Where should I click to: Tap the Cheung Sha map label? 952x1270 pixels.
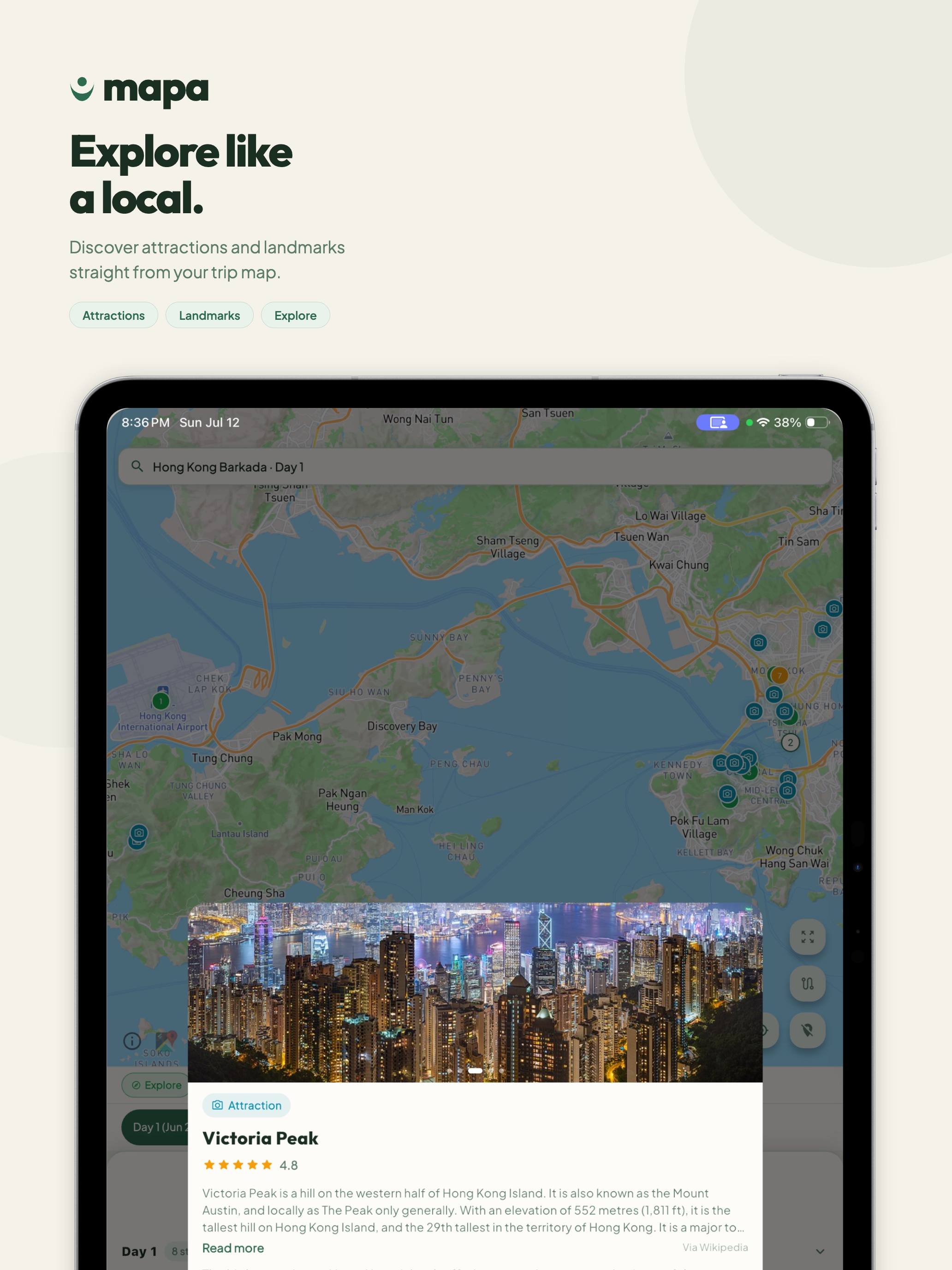254,893
